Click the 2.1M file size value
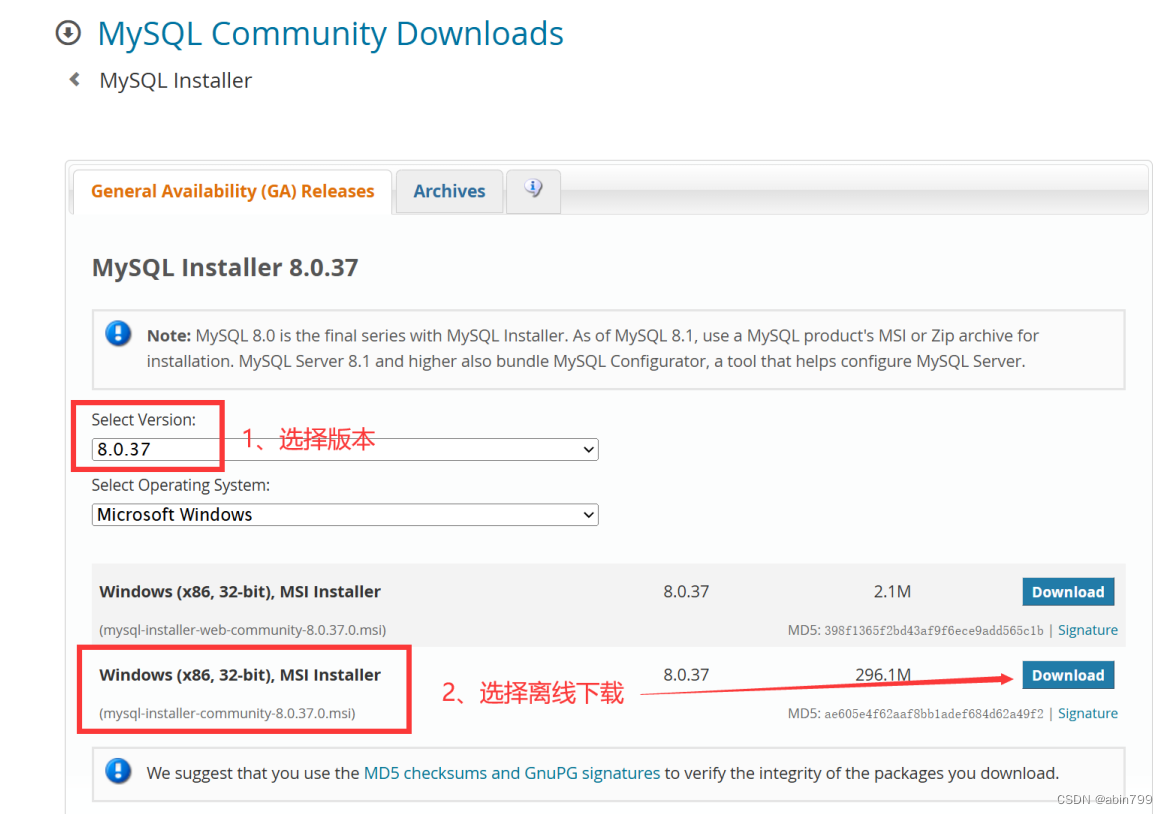Viewport: 1168px width, 814px height. pos(892,591)
